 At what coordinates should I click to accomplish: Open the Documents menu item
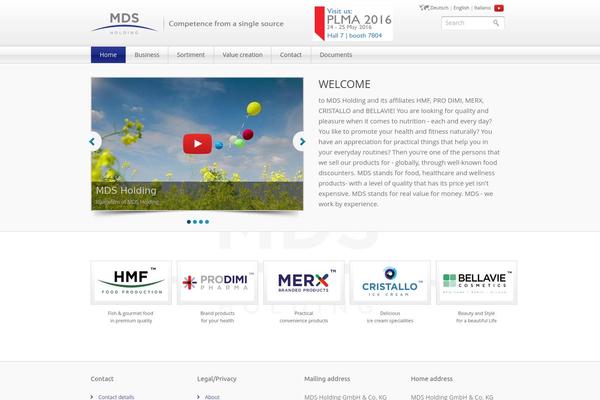pyautogui.click(x=336, y=55)
